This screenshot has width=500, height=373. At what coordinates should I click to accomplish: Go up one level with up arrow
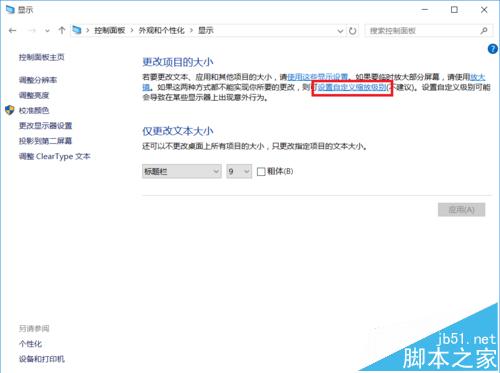click(x=62, y=31)
